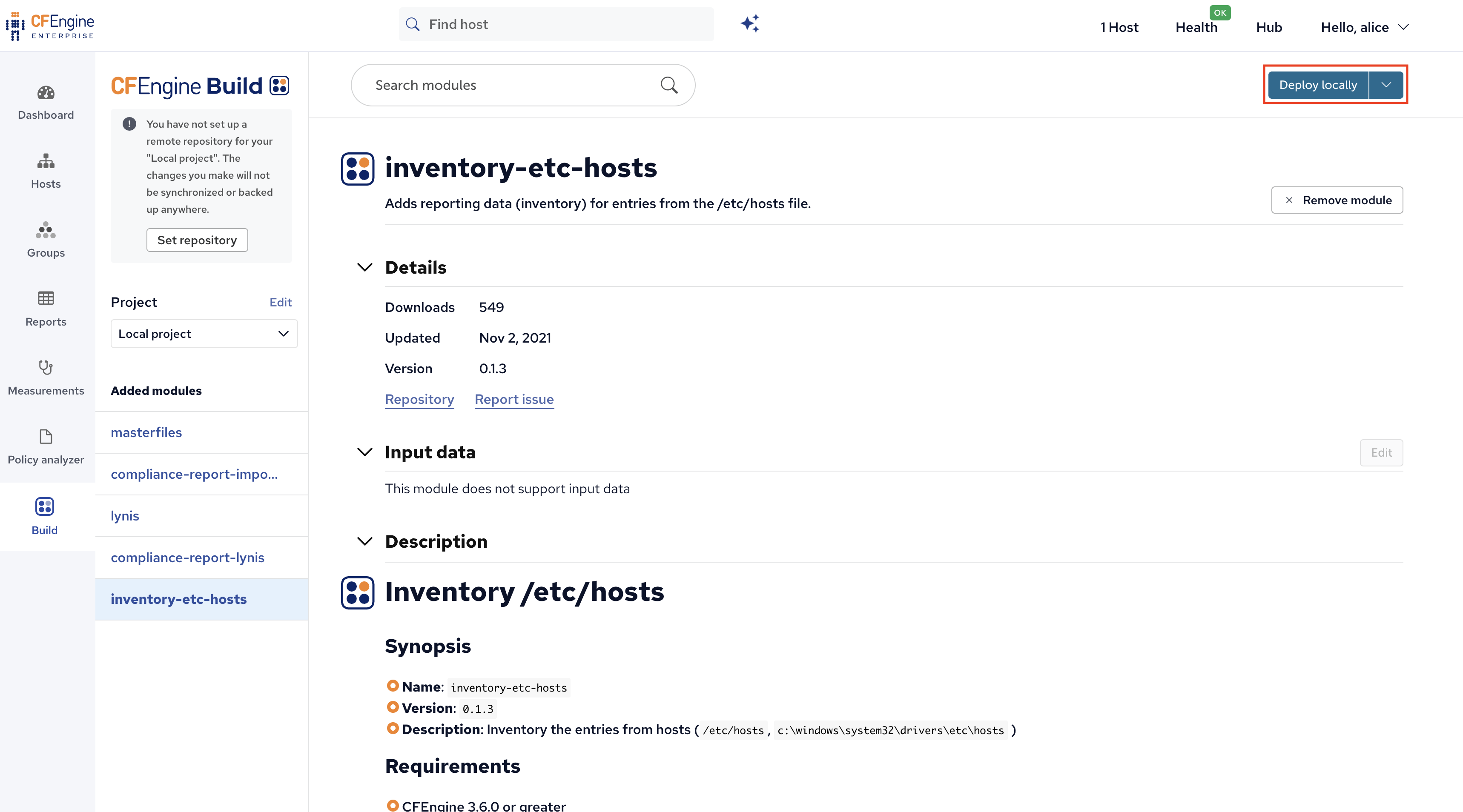This screenshot has height=812, width=1463.
Task: Click Edit next to Project
Action: tap(281, 302)
